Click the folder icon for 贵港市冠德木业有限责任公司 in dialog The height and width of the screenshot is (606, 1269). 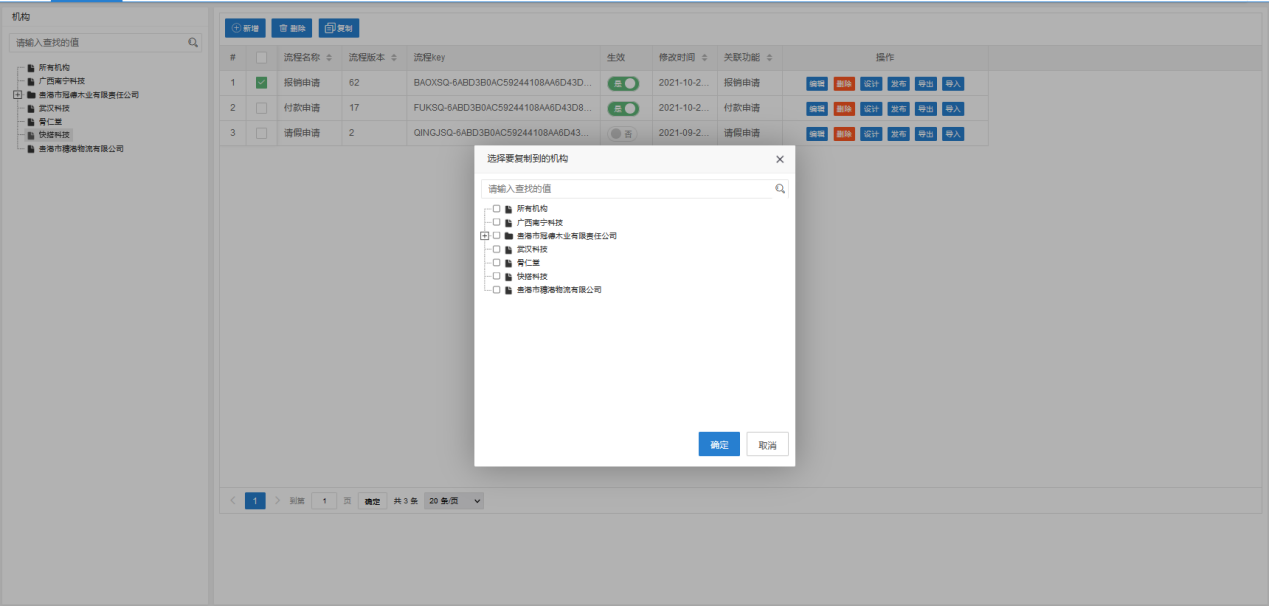point(509,236)
